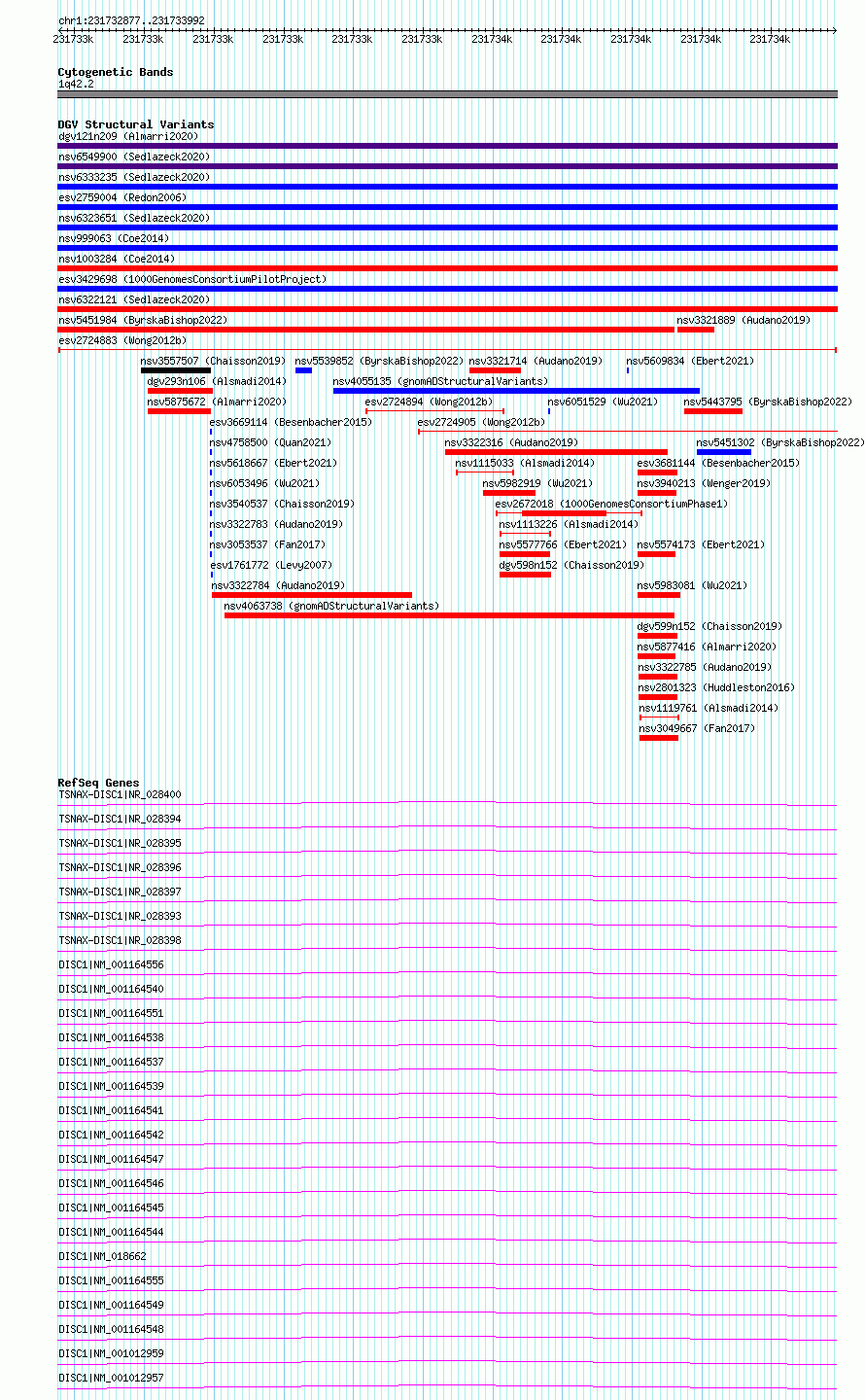This screenshot has width=865, height=1400.
Task: Click the nsv1113226 (Alsmadi2014) label
Action: [x=569, y=524]
